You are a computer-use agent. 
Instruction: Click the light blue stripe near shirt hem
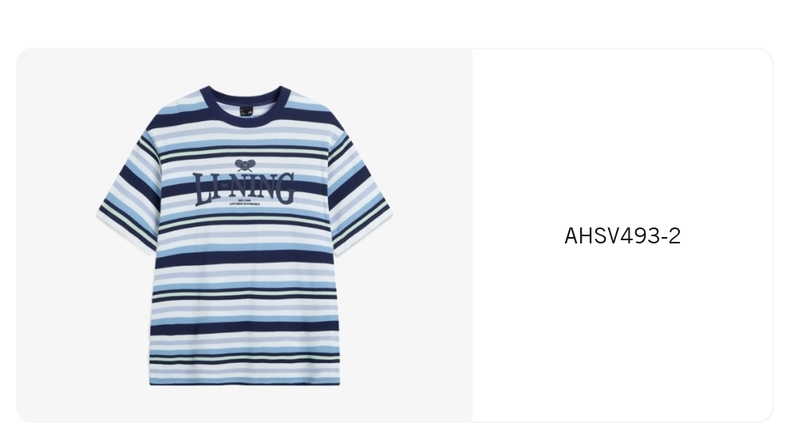[245, 350]
